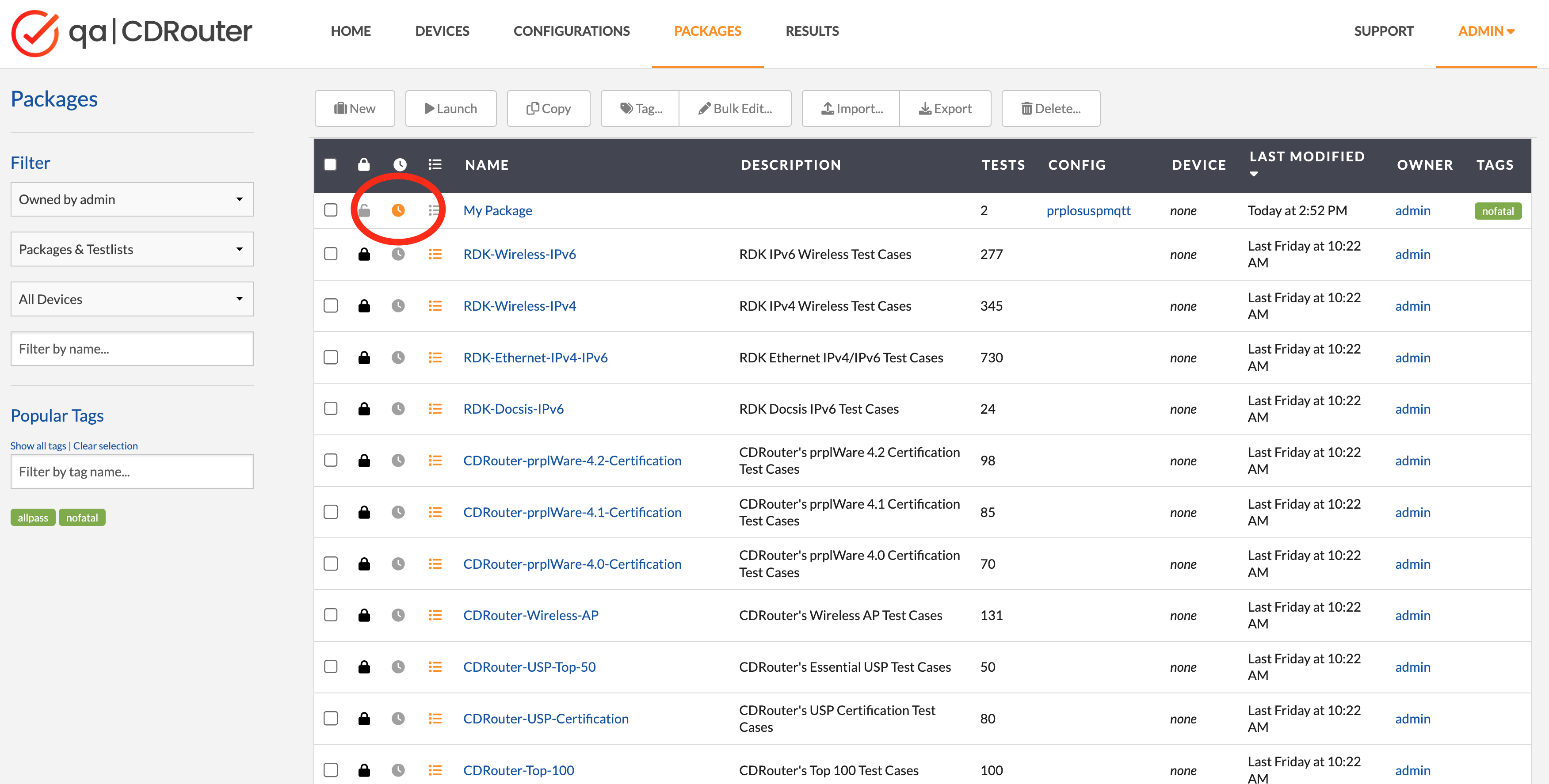Click the Bulk Edit... button
Screen dimensions: 1549x784
pos(735,109)
